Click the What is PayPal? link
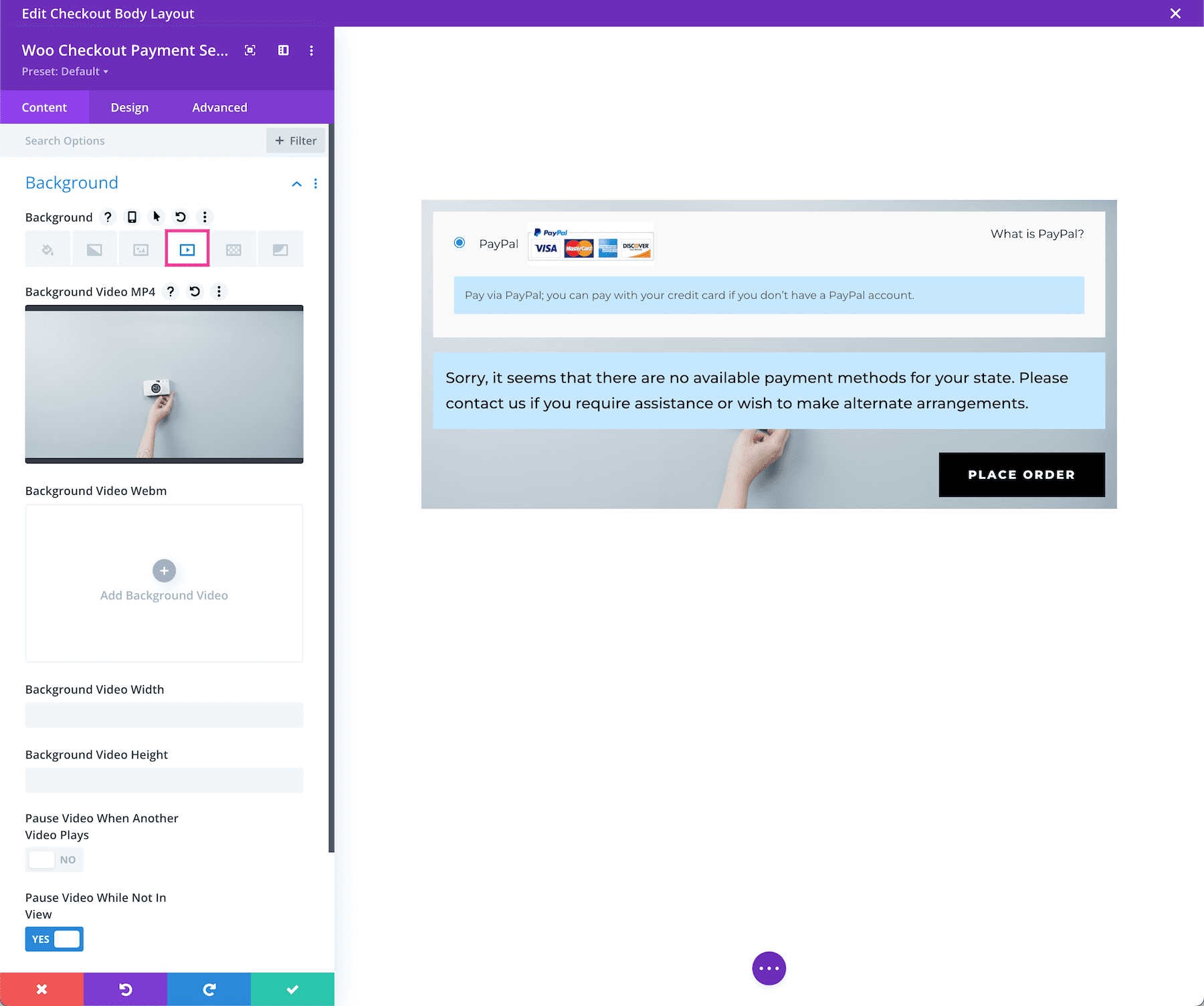Viewport: 1204px width, 1006px height. [1036, 233]
